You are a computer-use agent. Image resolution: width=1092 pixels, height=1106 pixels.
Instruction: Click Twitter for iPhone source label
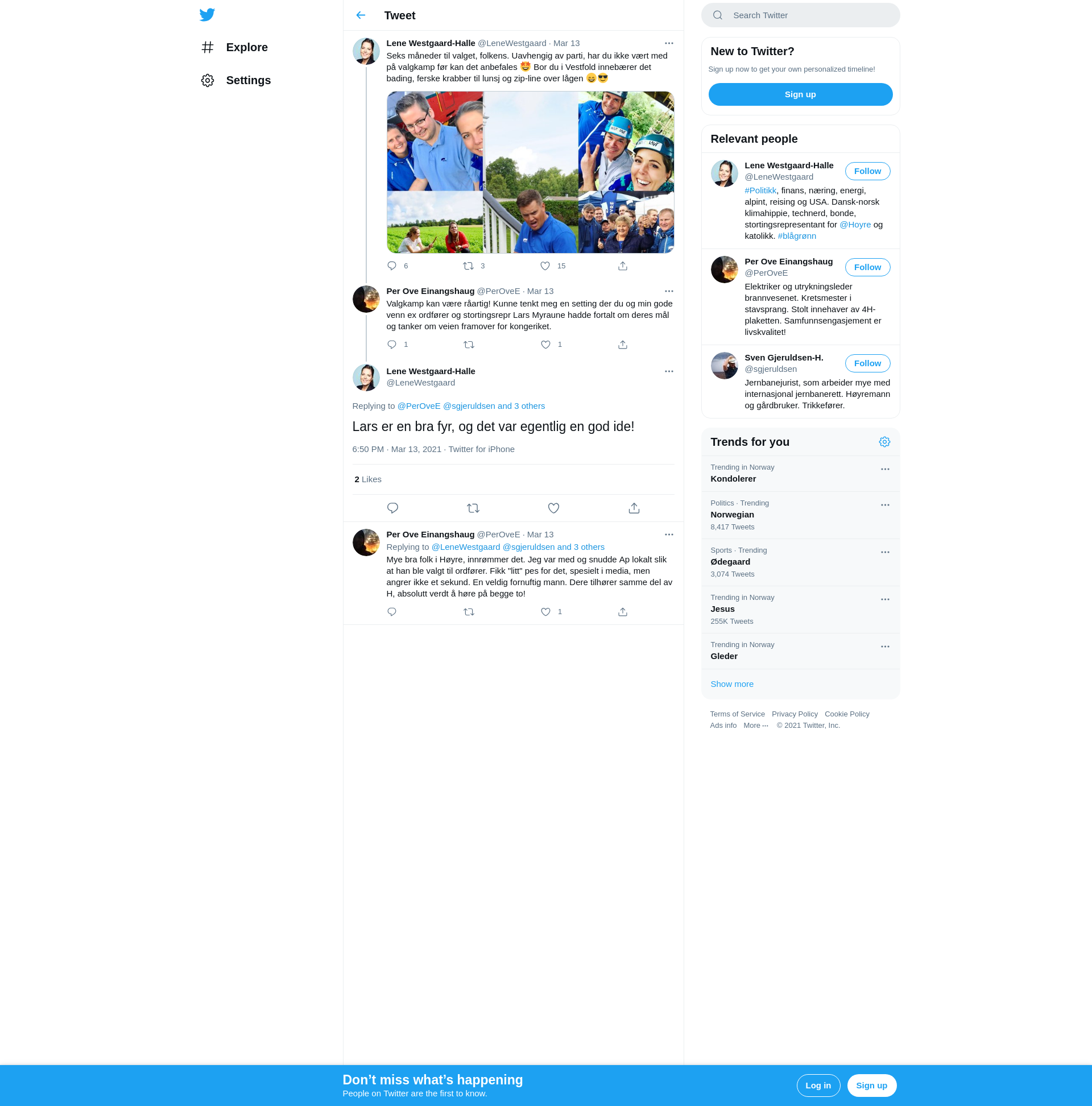click(481, 449)
